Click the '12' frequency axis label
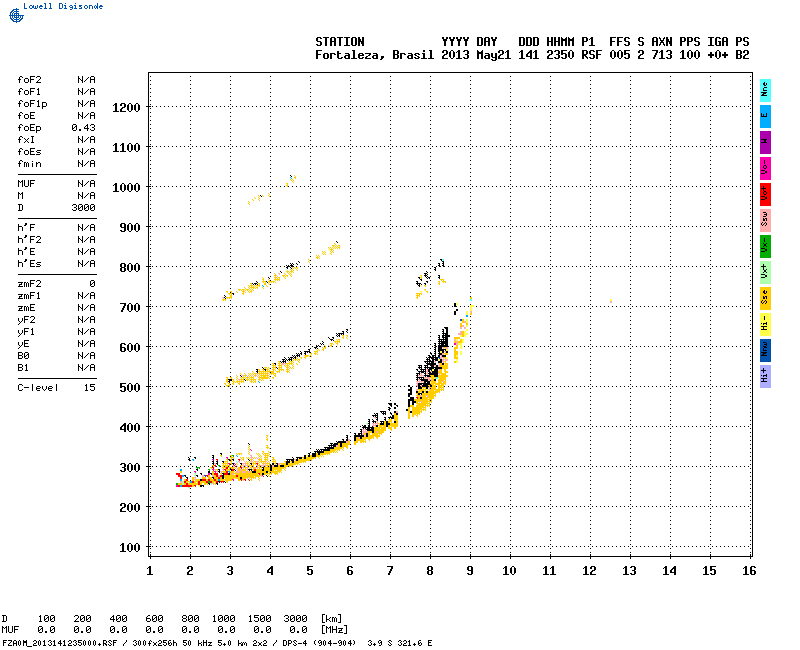 [x=589, y=571]
